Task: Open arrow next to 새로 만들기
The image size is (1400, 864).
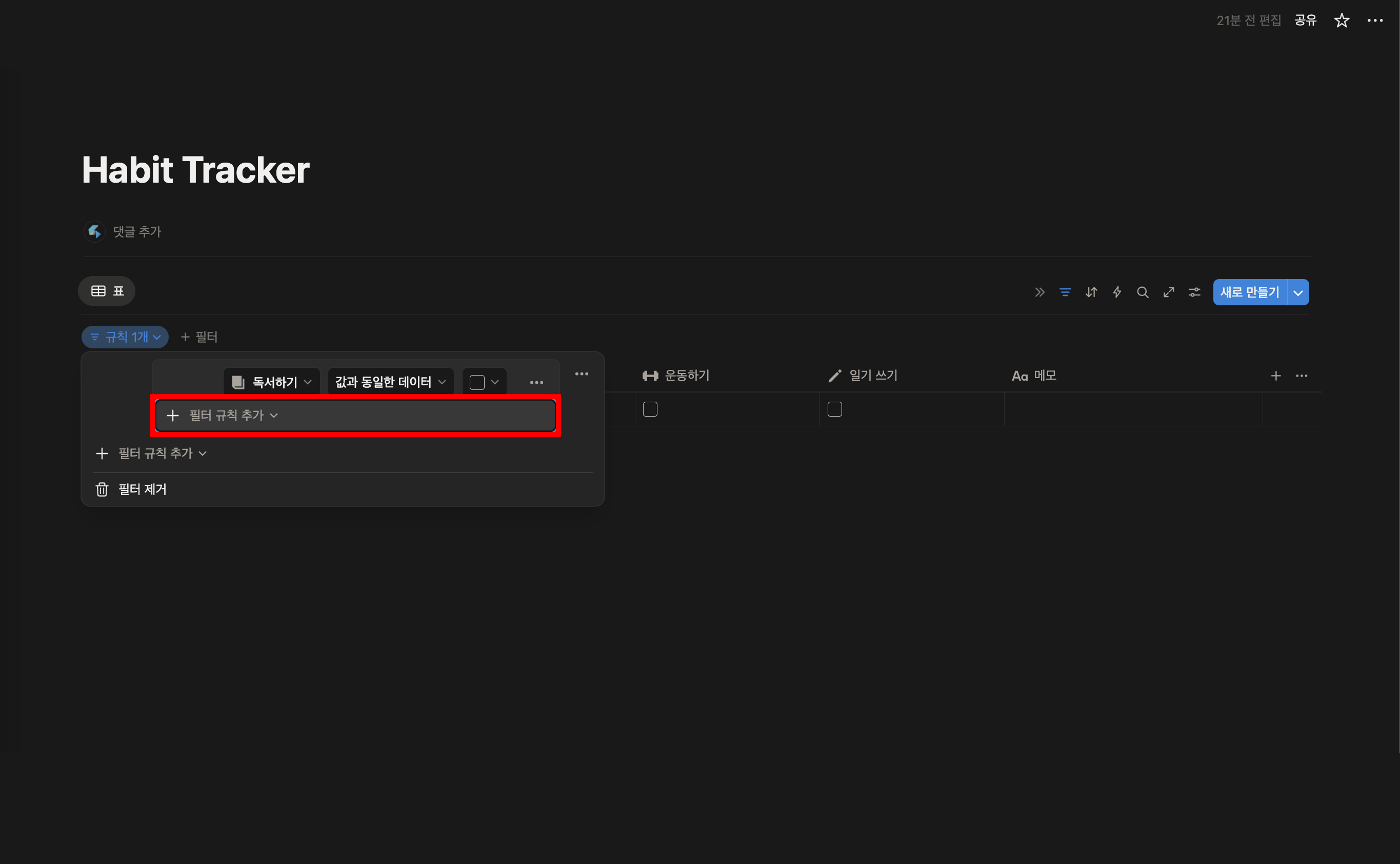Action: click(x=1298, y=292)
